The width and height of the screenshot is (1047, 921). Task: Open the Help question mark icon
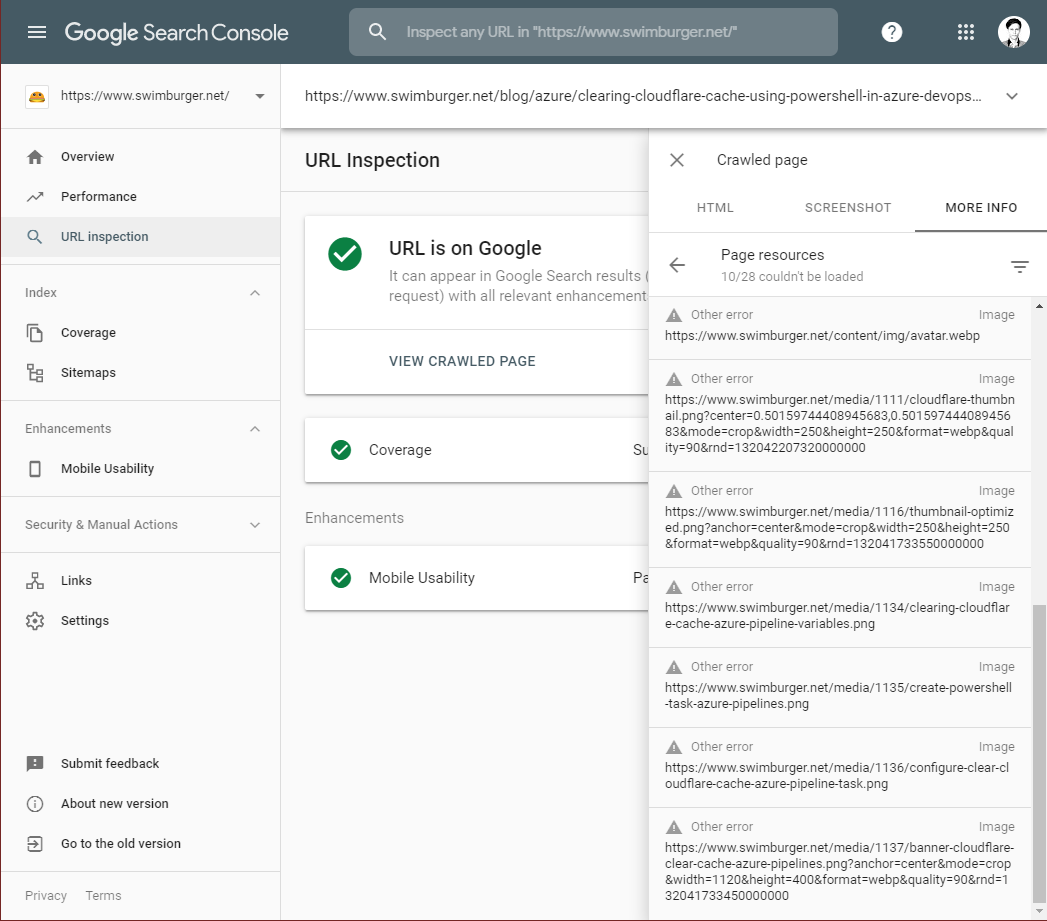tap(891, 32)
